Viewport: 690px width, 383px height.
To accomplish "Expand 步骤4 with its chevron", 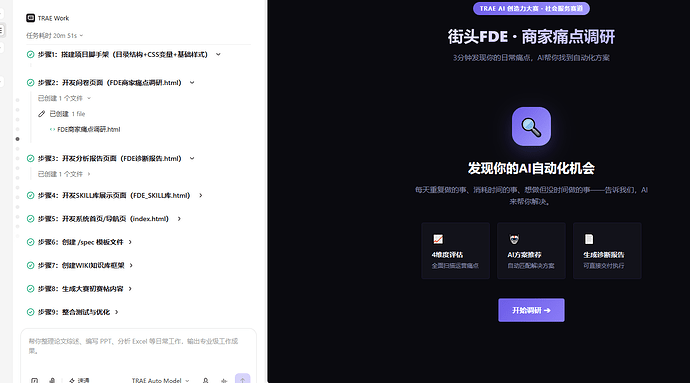I will click(x=201, y=195).
